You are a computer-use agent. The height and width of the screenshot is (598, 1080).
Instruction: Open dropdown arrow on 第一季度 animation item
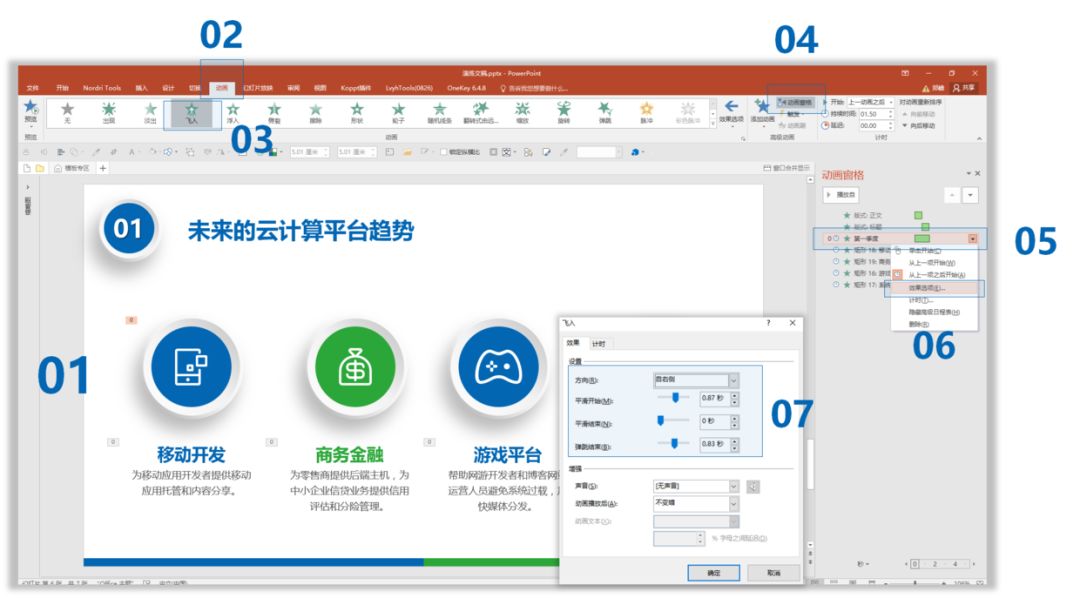(x=973, y=239)
